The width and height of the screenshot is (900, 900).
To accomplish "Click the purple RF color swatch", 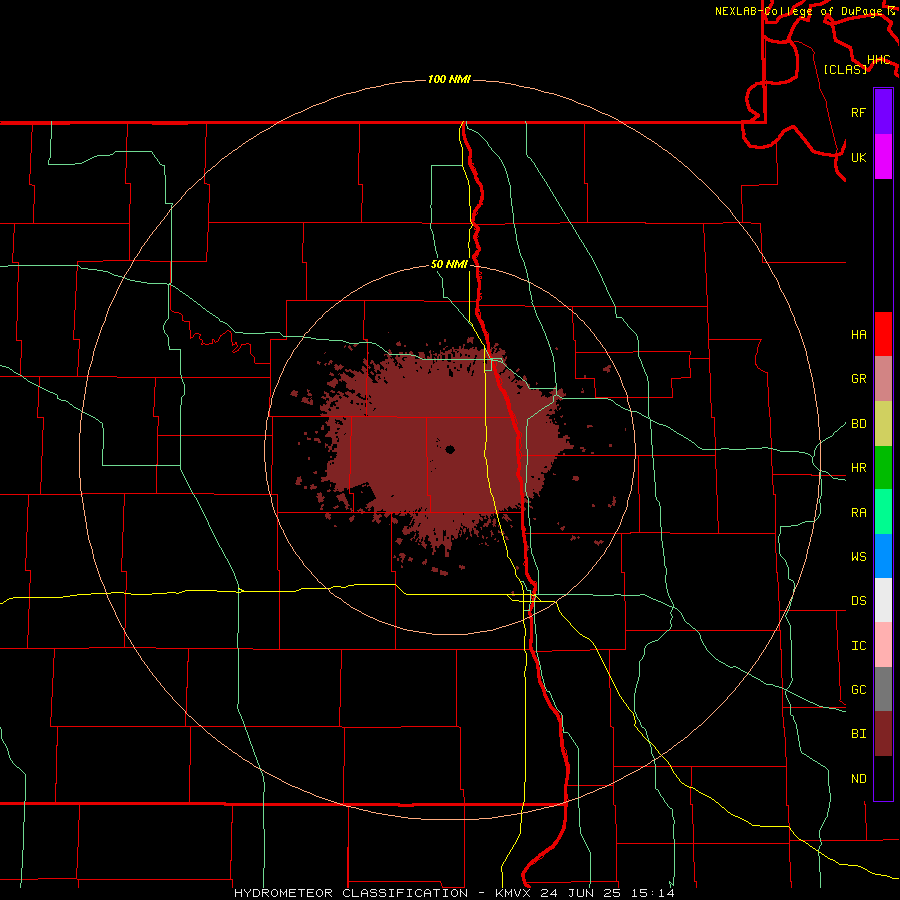I will click(883, 112).
